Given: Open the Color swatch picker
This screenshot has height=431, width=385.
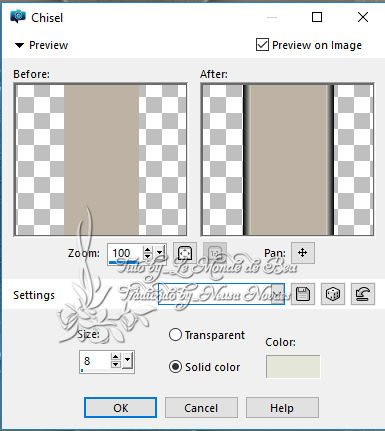Looking at the screenshot, I should 293,366.
